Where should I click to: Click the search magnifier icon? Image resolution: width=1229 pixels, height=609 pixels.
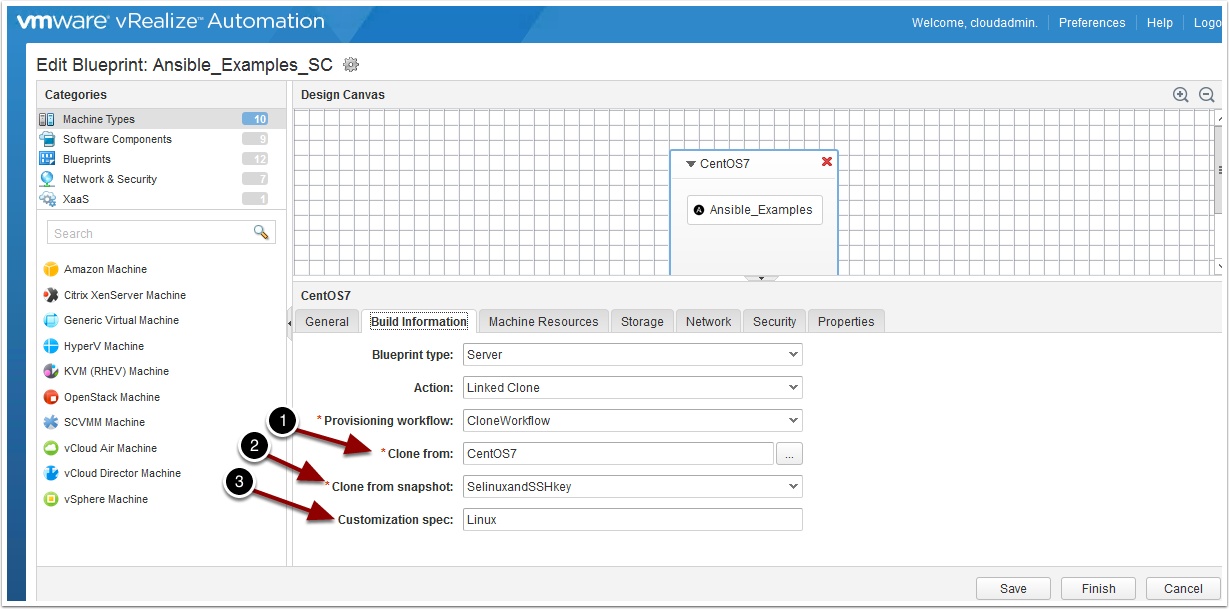tap(261, 232)
